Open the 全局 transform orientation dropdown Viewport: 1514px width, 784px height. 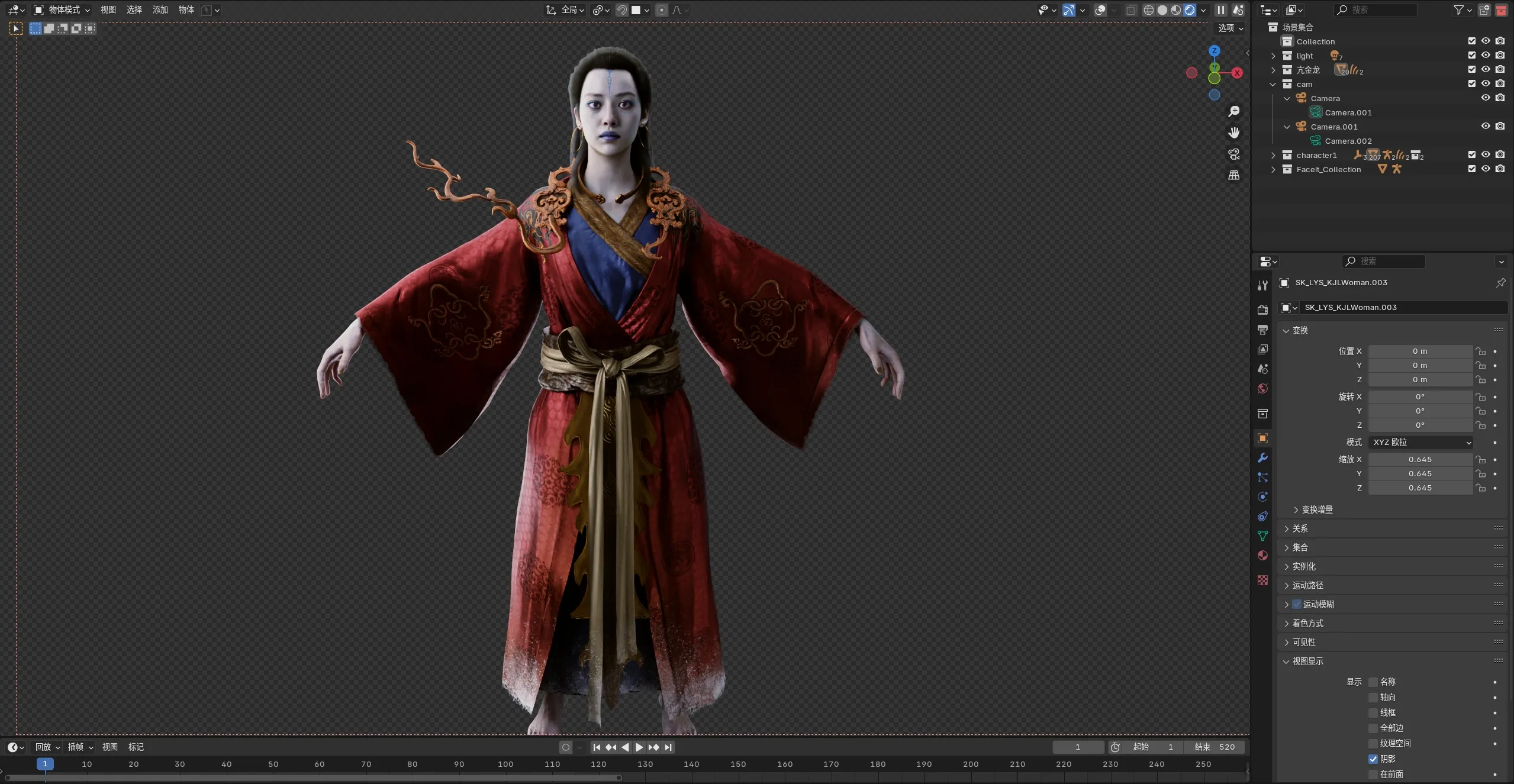point(565,10)
